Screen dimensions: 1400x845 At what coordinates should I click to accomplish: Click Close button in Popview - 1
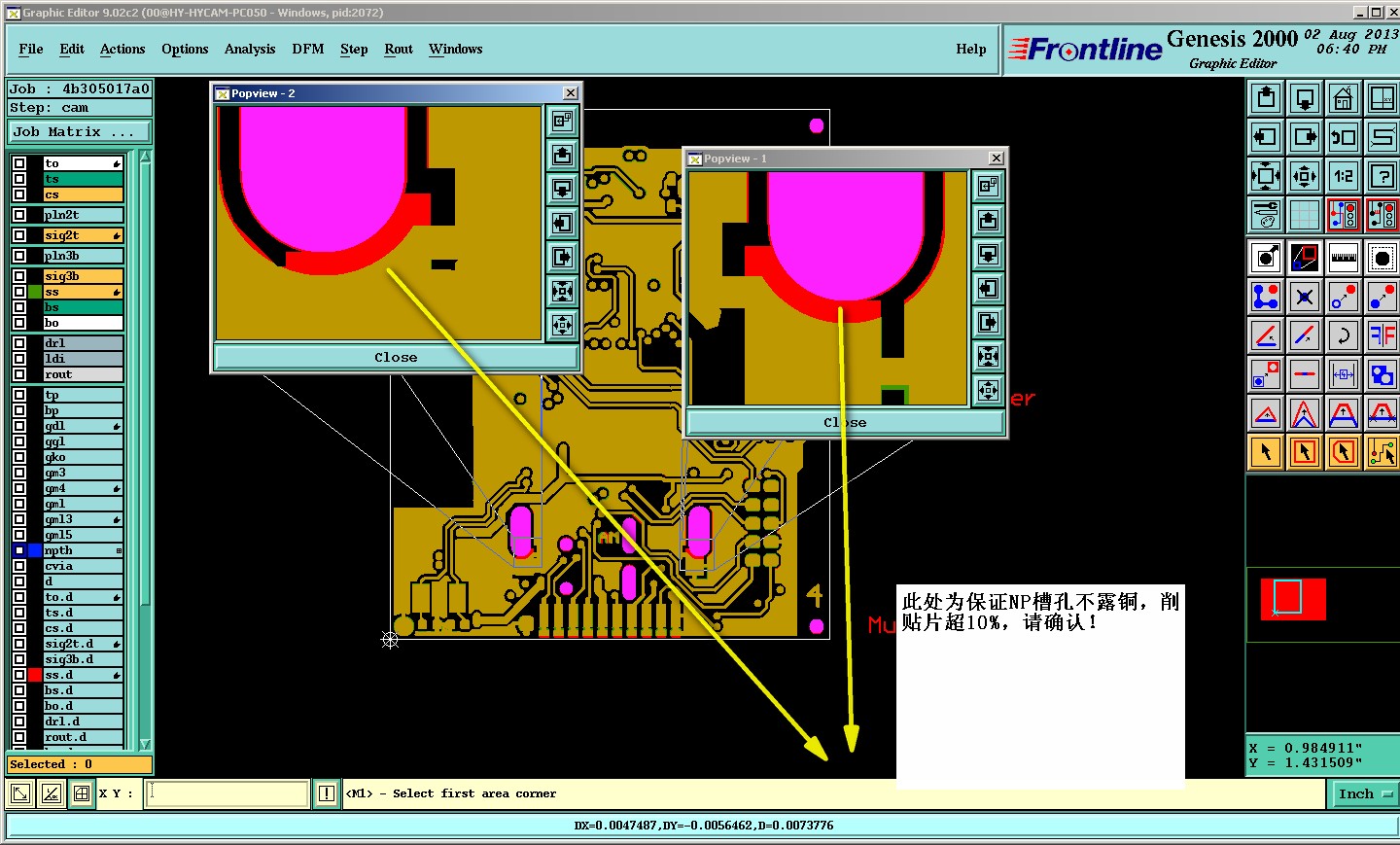pos(845,422)
